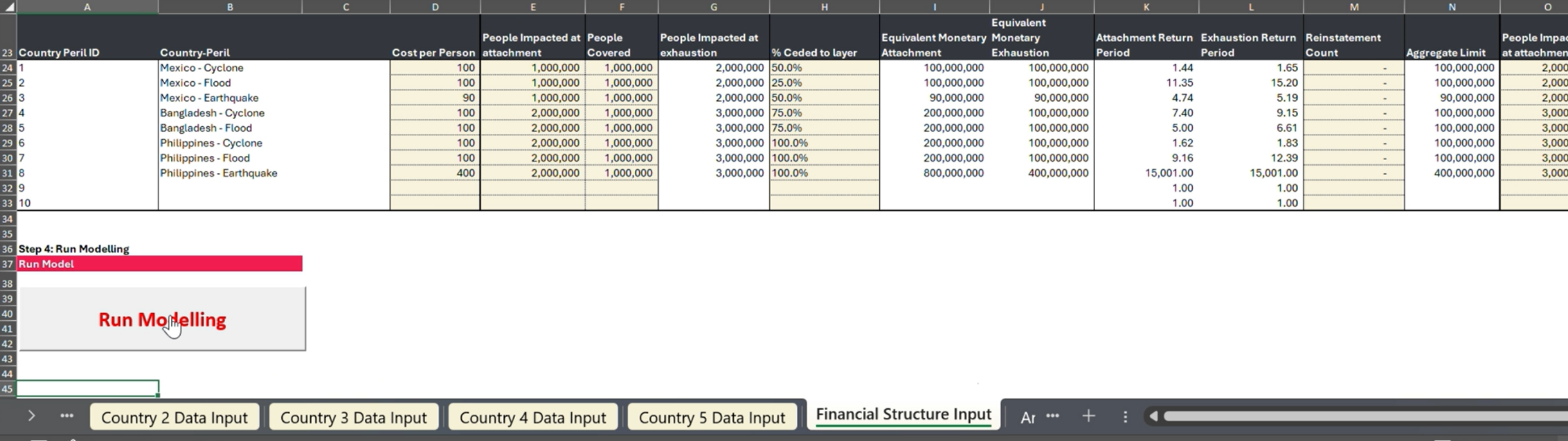This screenshot has height=441, width=1568.
Task: Select the Financial Structure Input sheet tab
Action: [903, 414]
